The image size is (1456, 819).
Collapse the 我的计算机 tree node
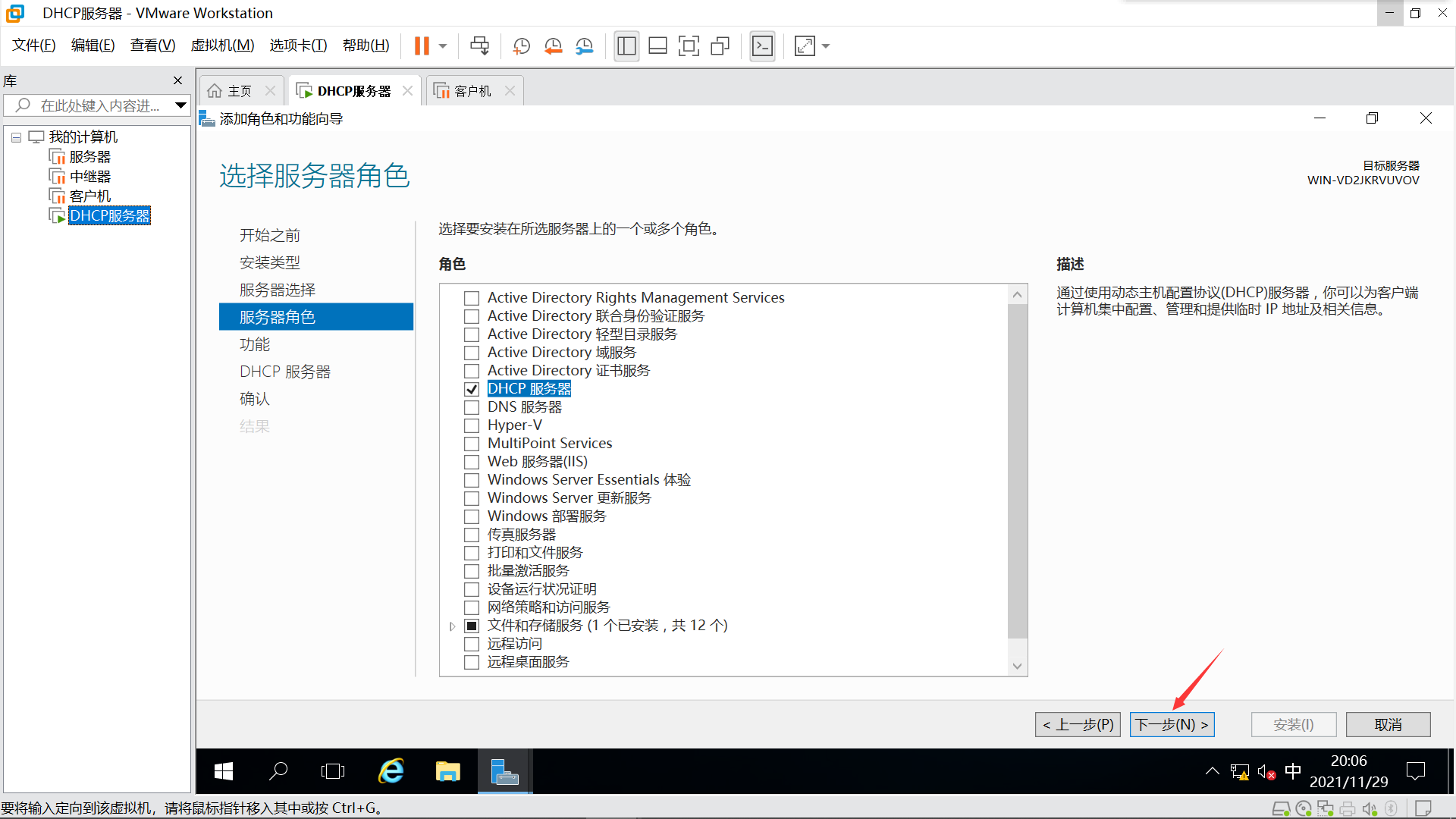(x=16, y=137)
